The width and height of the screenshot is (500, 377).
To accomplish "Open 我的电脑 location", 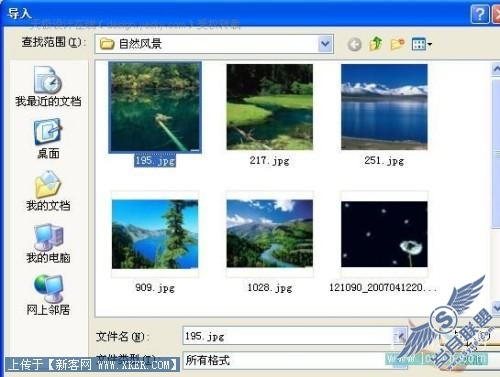I will point(48,243).
